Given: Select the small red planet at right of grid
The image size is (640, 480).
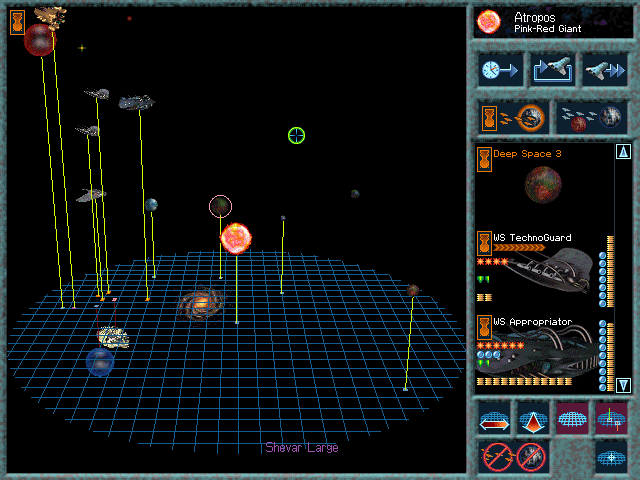Looking at the screenshot, I should point(413,290).
